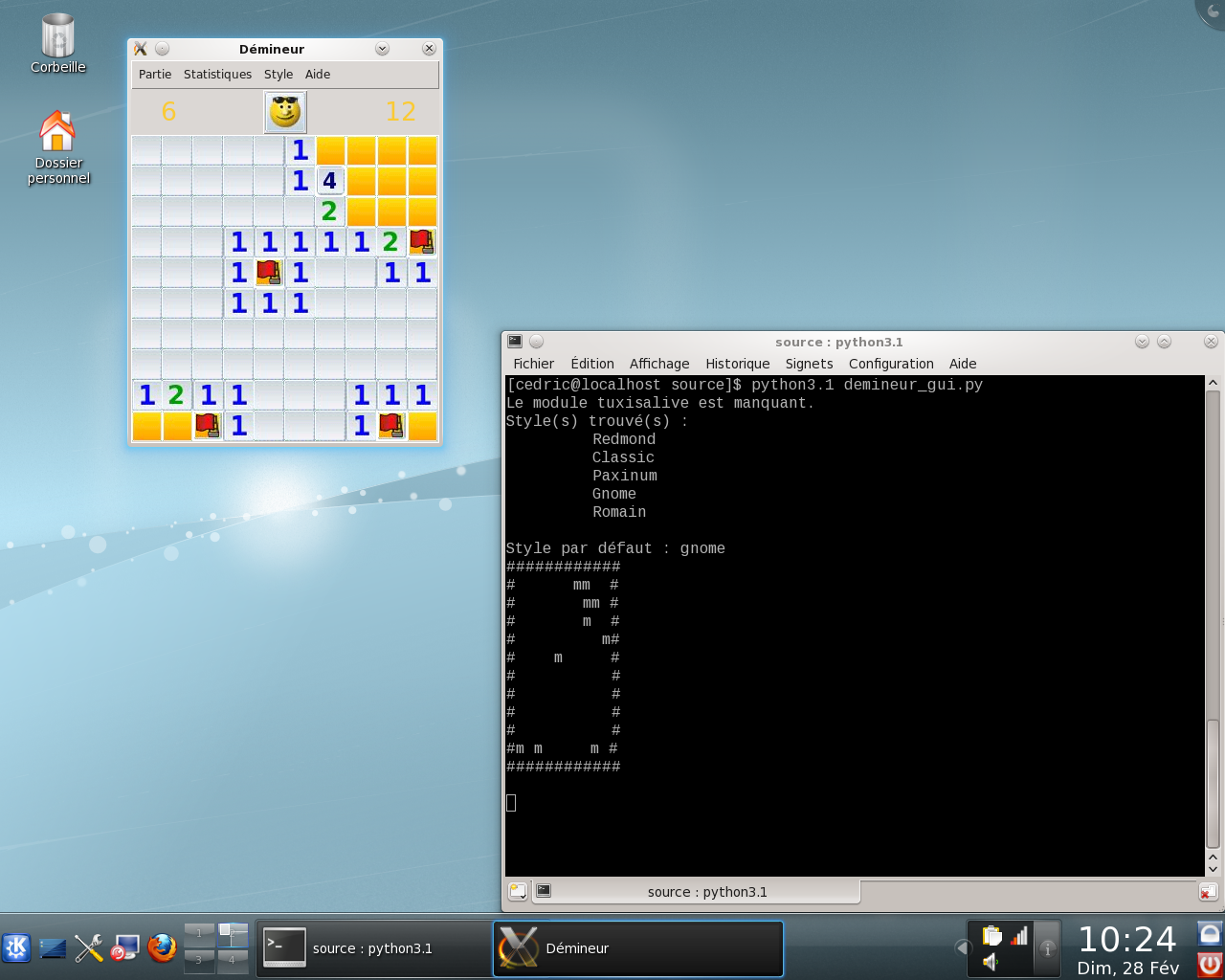Switch to virtual desktop 1 in the pager
The height and width of the screenshot is (980, 1225).
tap(199, 935)
